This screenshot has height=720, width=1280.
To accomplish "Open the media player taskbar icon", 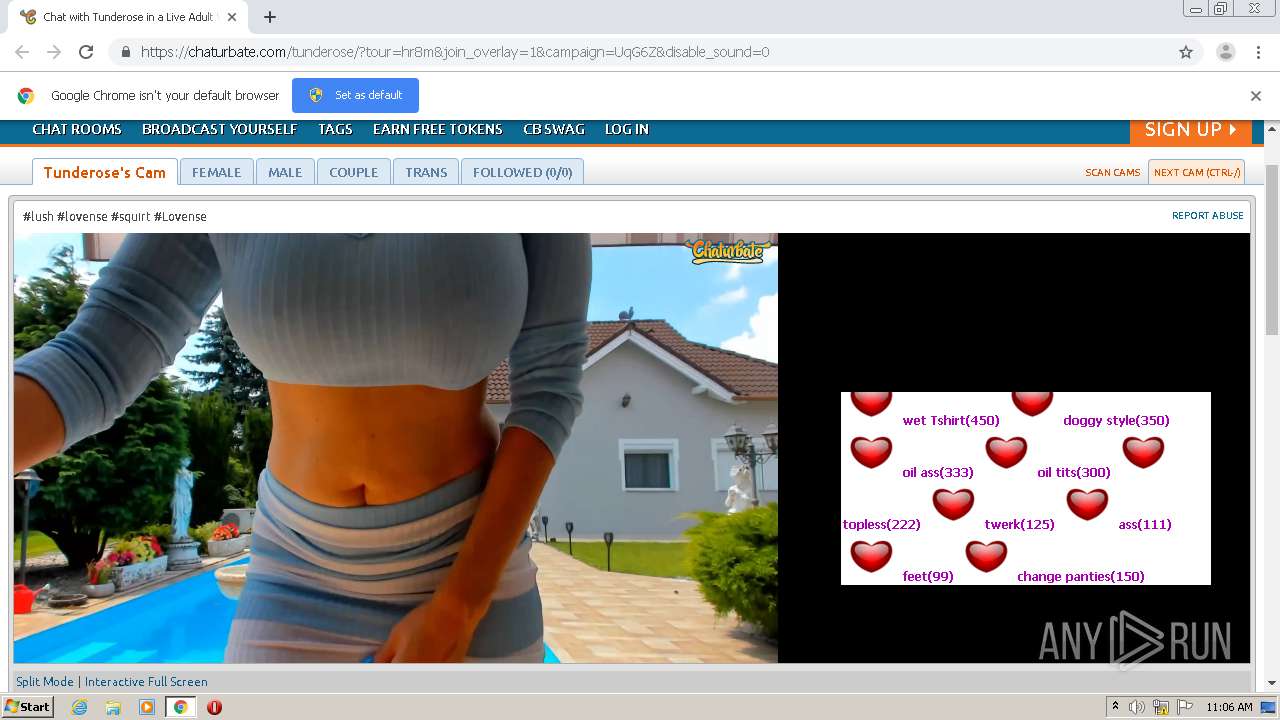I will (x=147, y=707).
